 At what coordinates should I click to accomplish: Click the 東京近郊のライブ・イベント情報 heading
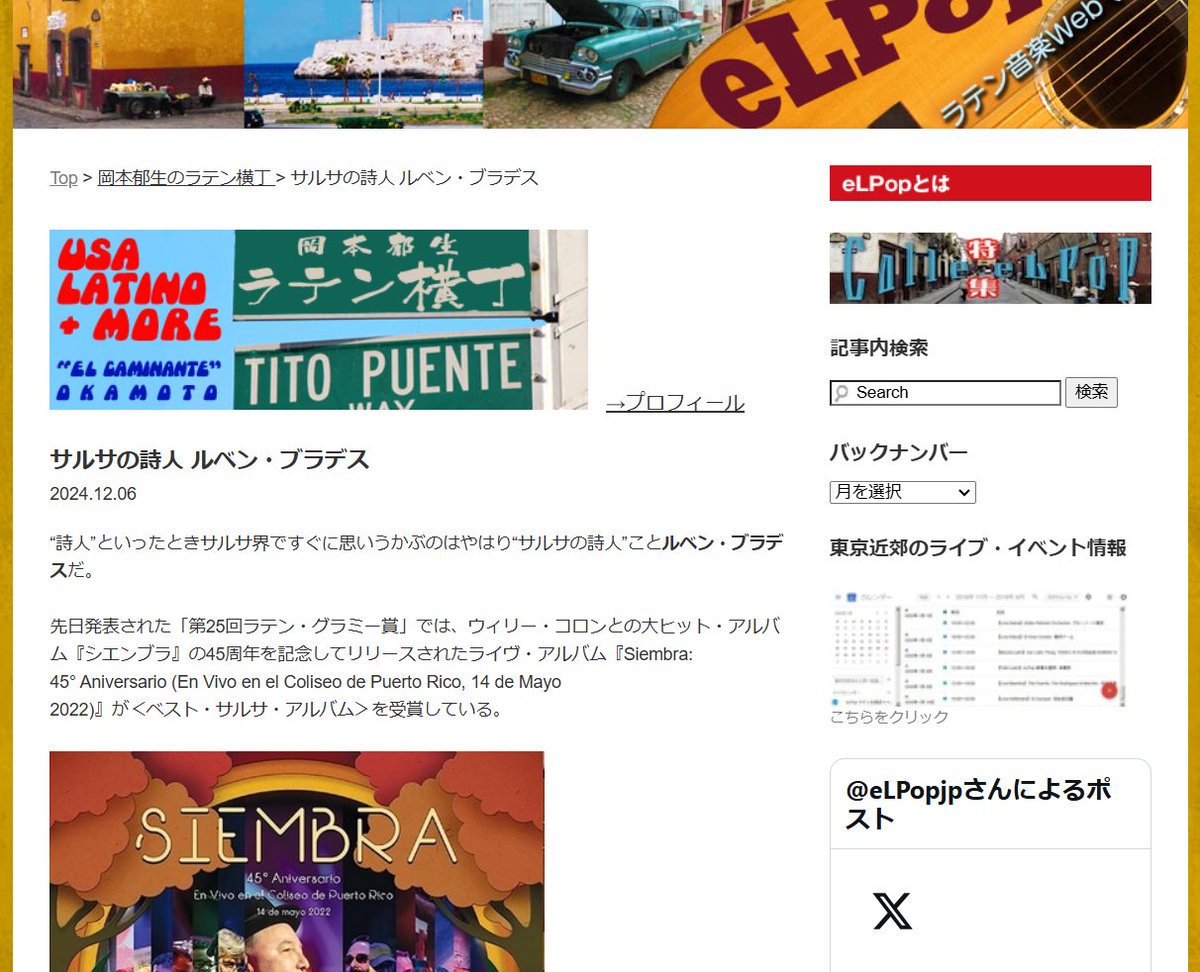(978, 548)
